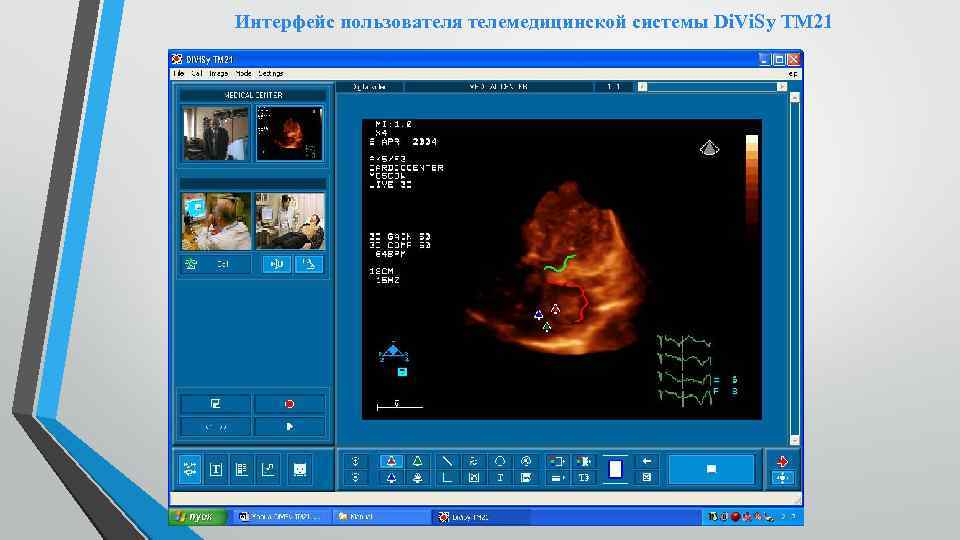960x540 pixels.
Task: Click the large ultrasound heart image
Action: tap(561, 269)
